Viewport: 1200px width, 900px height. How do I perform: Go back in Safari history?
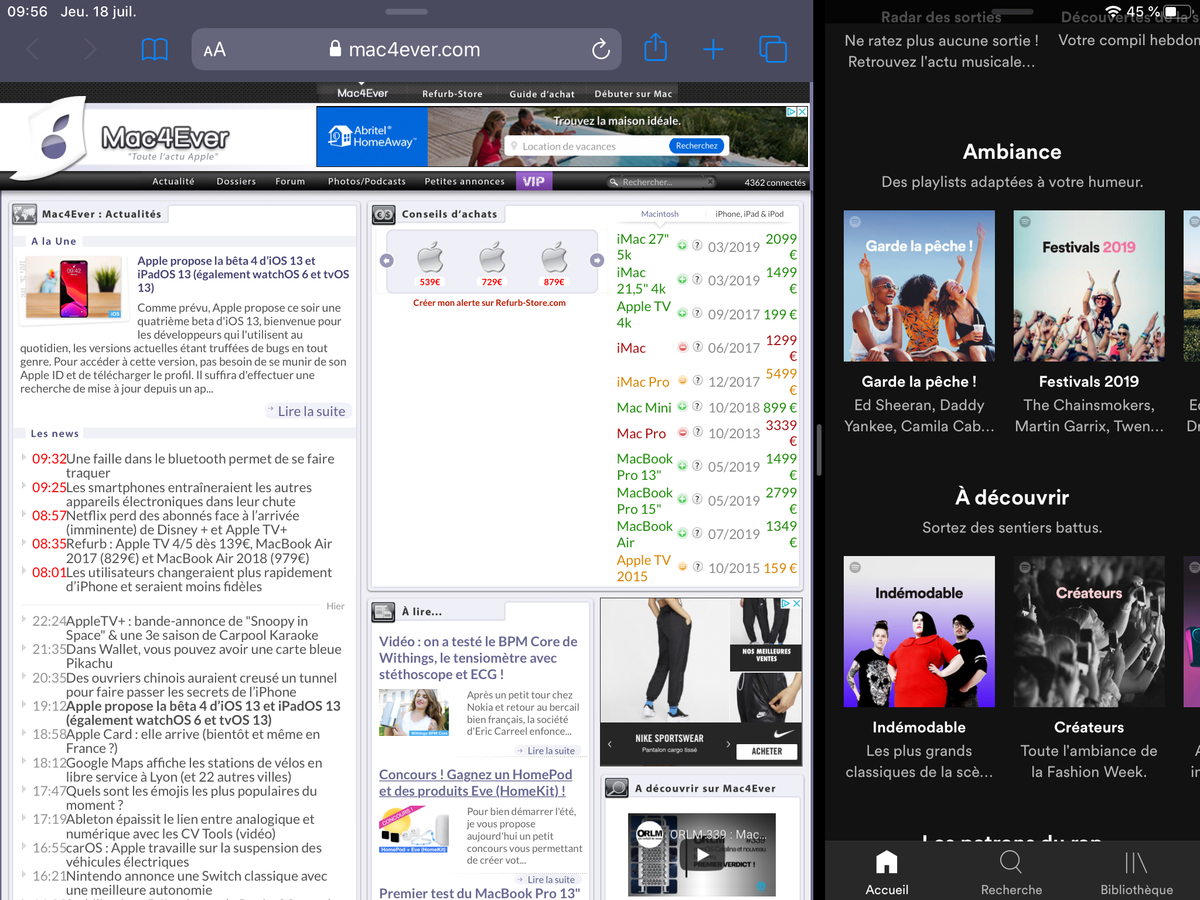[x=33, y=49]
